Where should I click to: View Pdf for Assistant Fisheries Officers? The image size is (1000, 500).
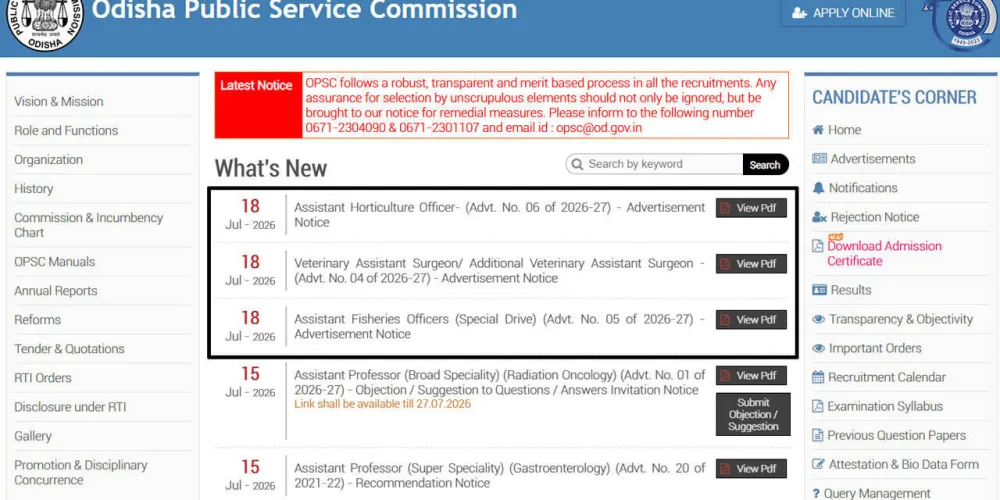751,320
